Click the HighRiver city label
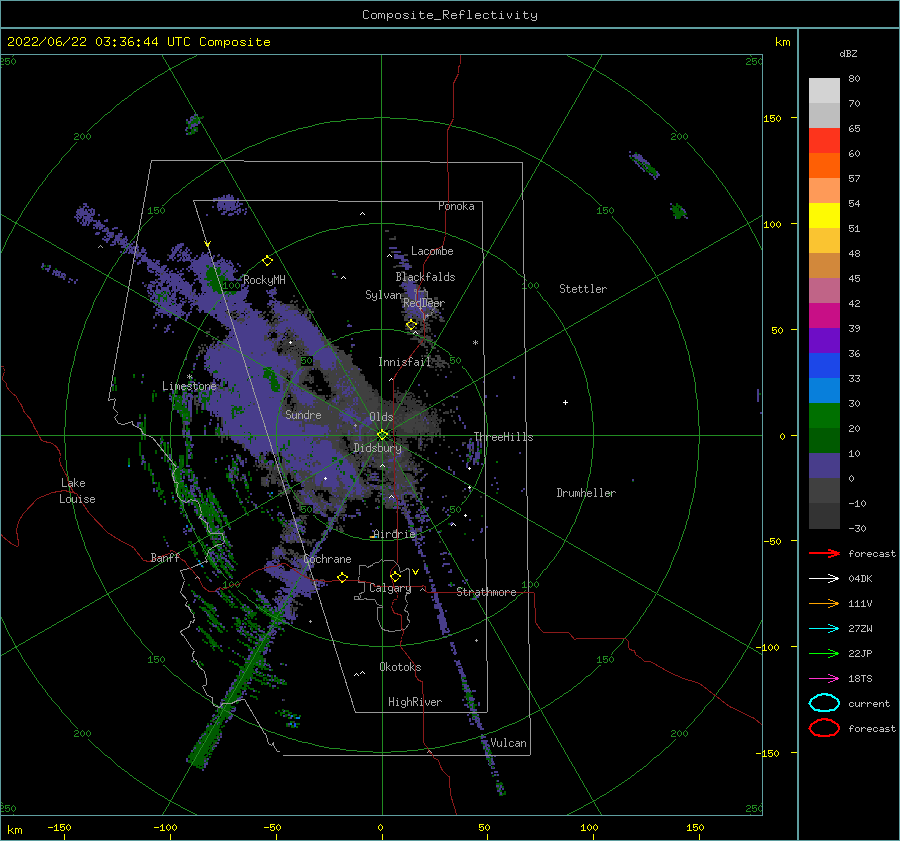This screenshot has width=900, height=841. pos(414,702)
